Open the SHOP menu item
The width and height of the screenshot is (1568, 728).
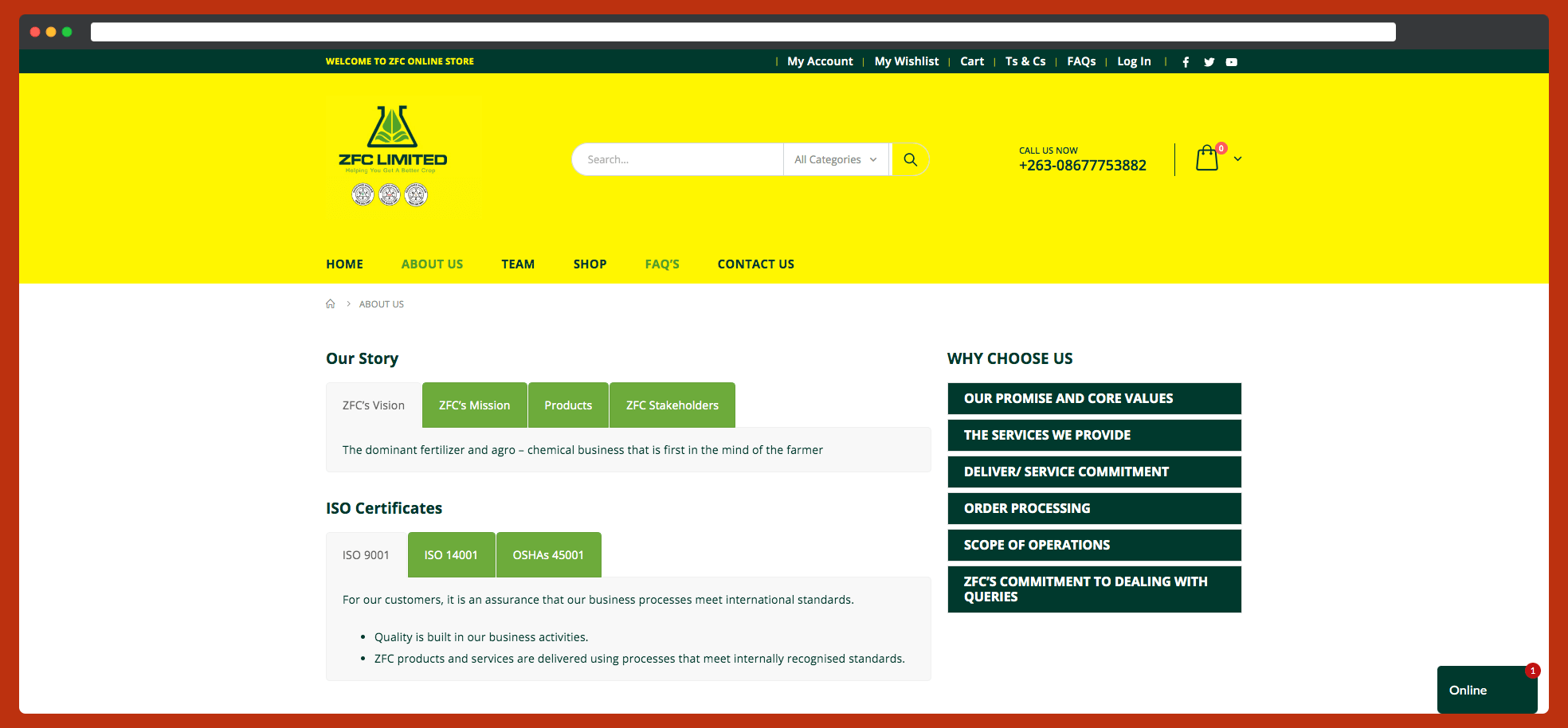(x=590, y=264)
